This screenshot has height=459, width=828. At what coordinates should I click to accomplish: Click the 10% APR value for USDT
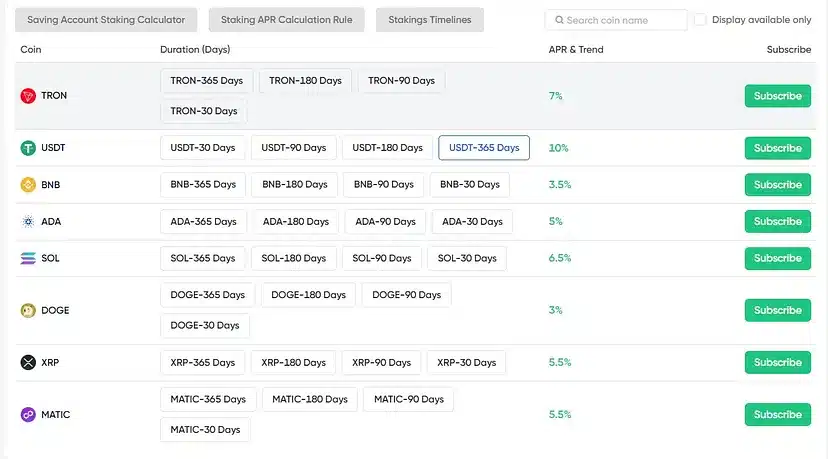click(558, 148)
